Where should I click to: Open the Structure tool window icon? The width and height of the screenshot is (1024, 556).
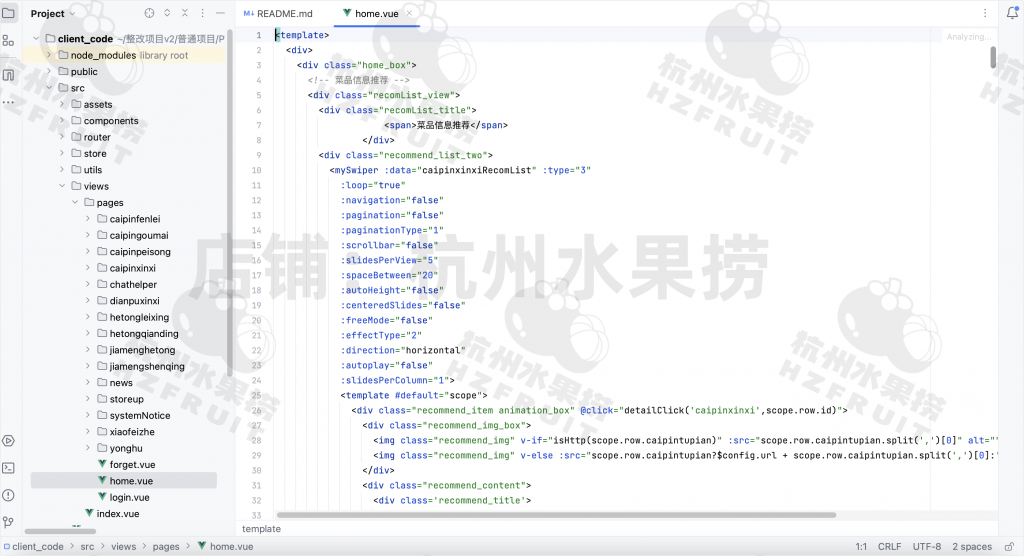click(8, 40)
